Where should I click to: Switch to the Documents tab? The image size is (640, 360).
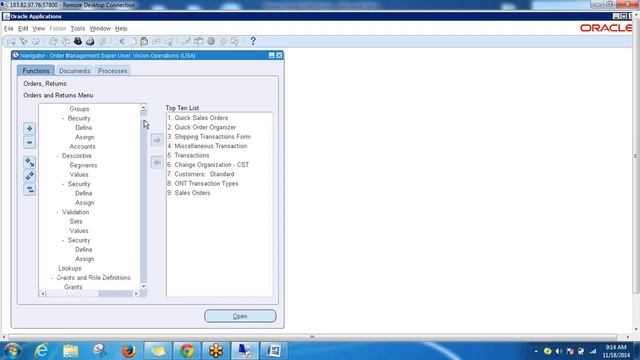tap(74, 71)
